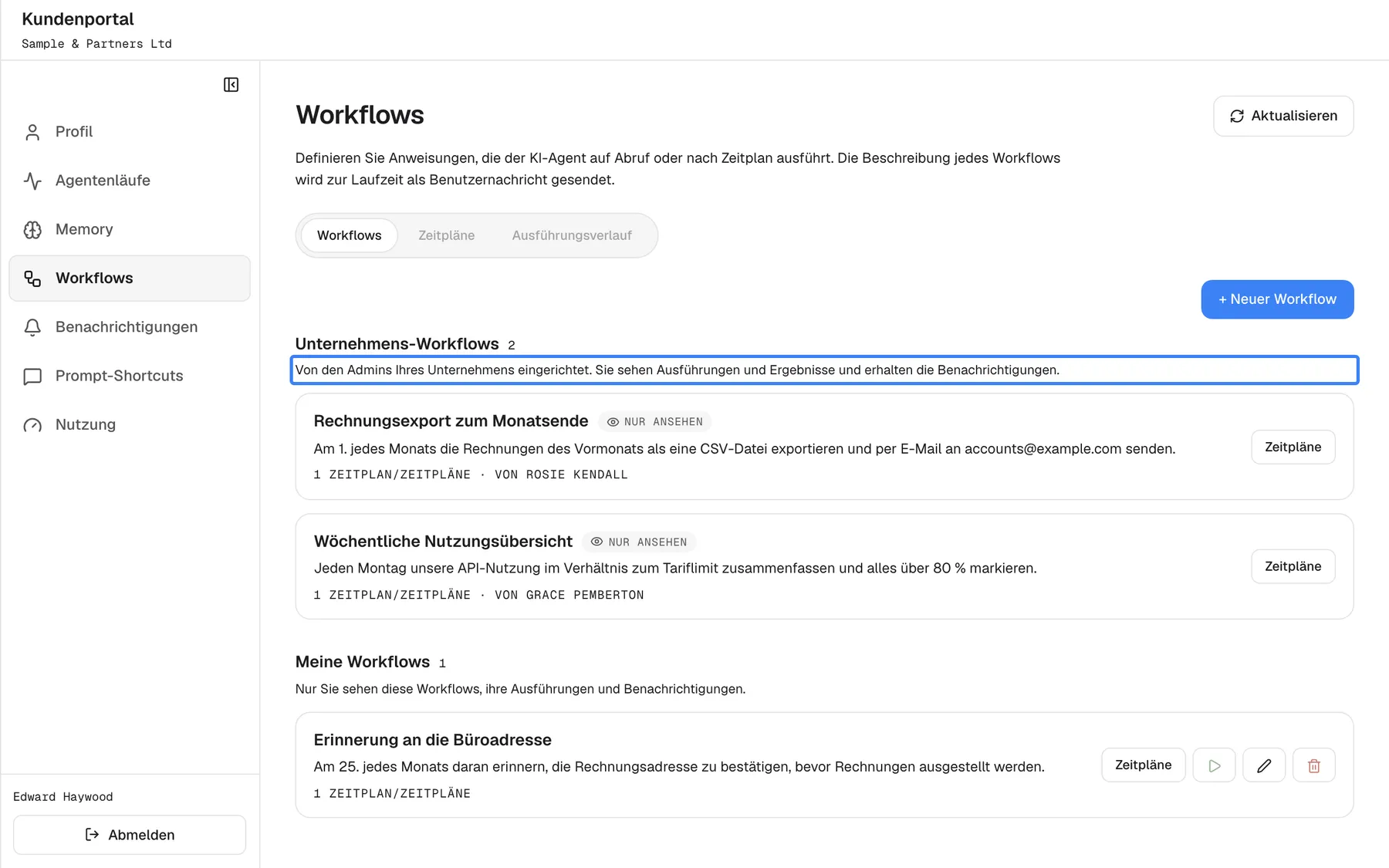Viewport: 1389px width, 868px height.
Task: Click the Abmelden logout button
Action: tap(130, 835)
